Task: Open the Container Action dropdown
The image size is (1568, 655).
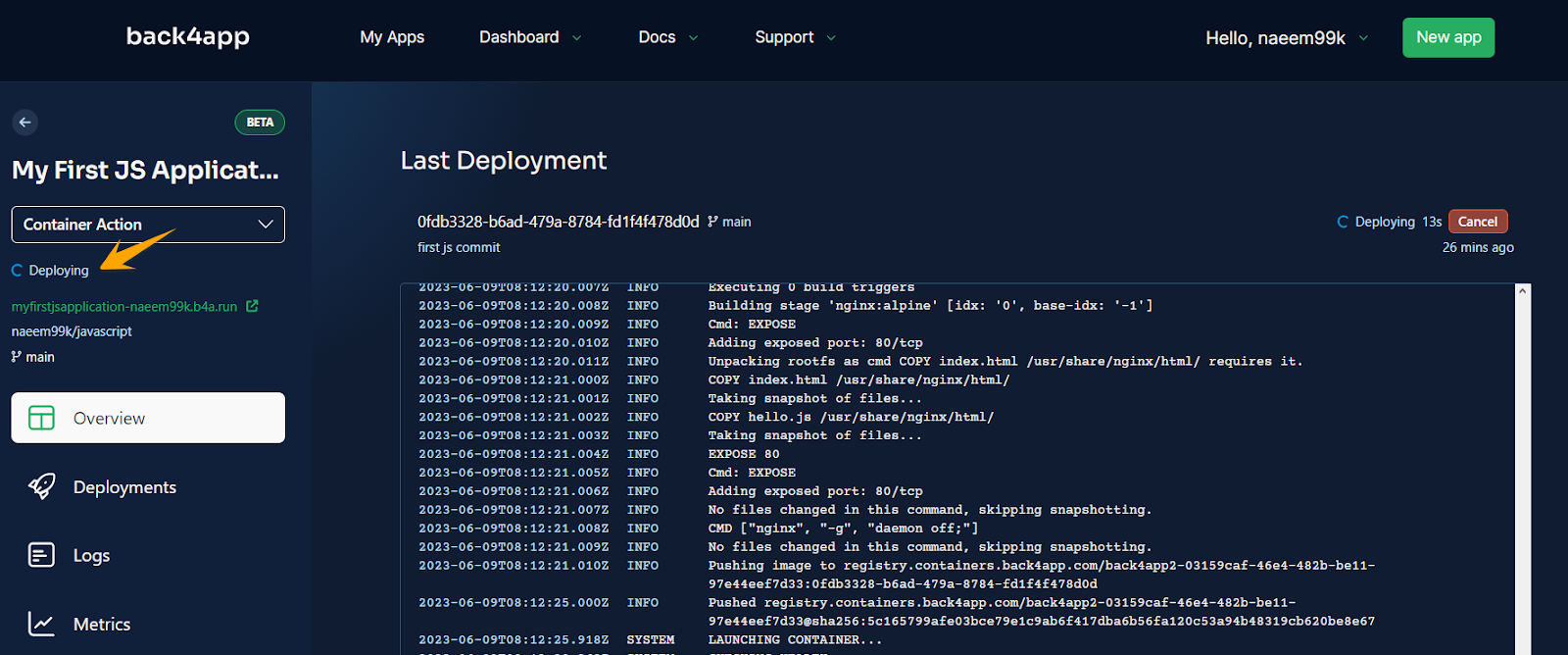Action: [148, 225]
